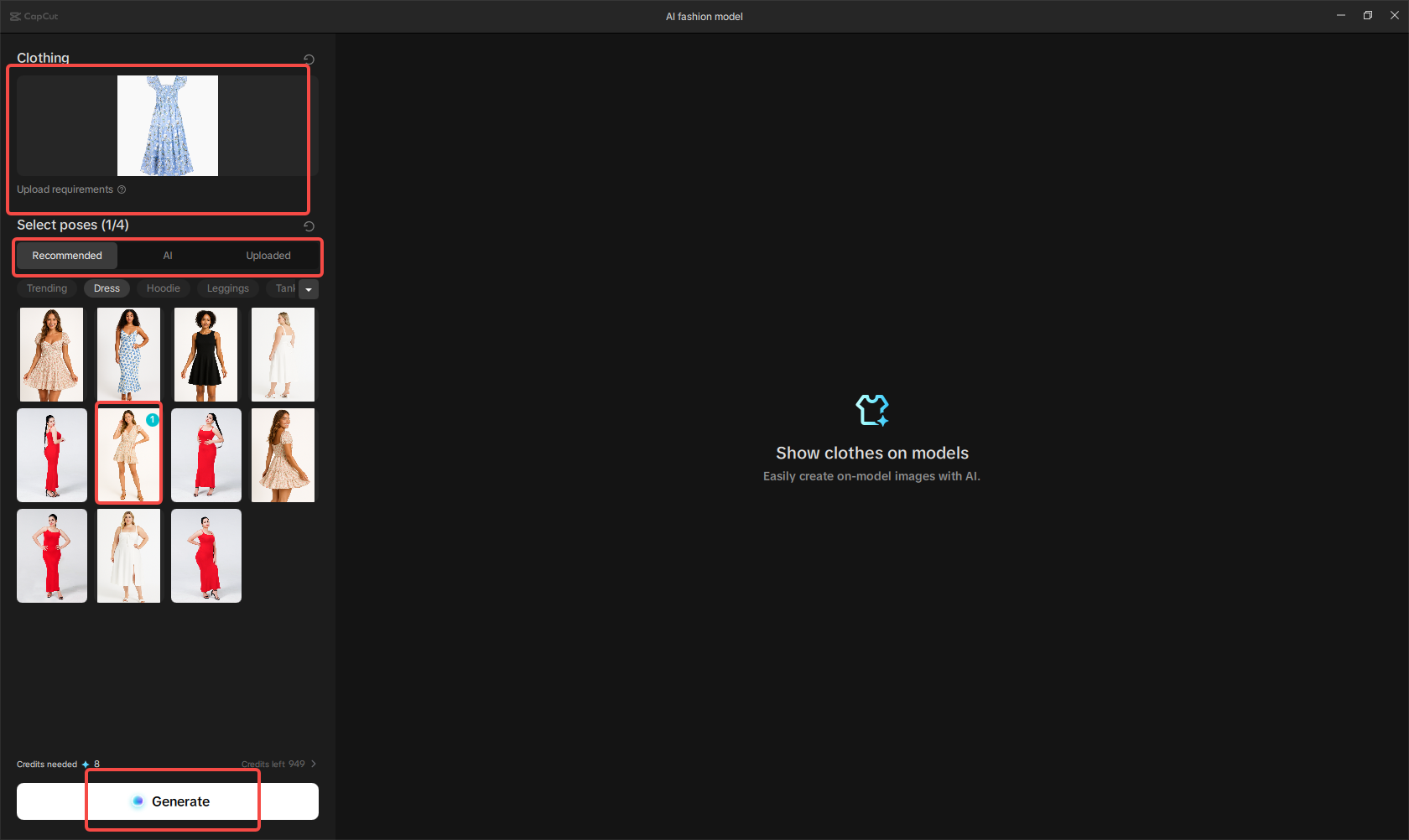The width and height of the screenshot is (1409, 840).
Task: Reset the Clothing selection using the reset icon
Action: (x=309, y=60)
